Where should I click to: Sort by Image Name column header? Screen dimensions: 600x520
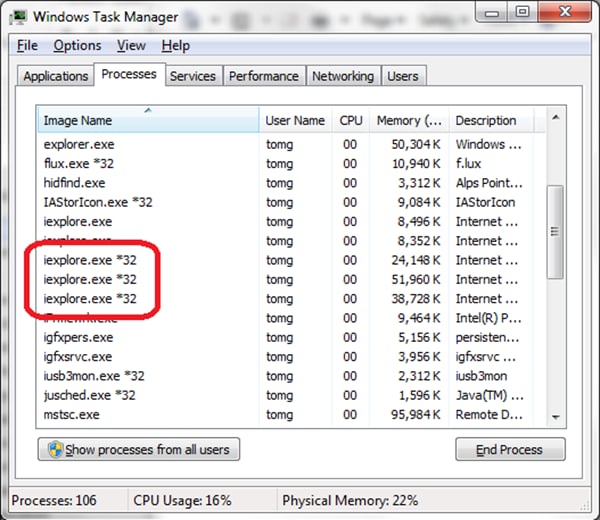pyautogui.click(x=148, y=120)
